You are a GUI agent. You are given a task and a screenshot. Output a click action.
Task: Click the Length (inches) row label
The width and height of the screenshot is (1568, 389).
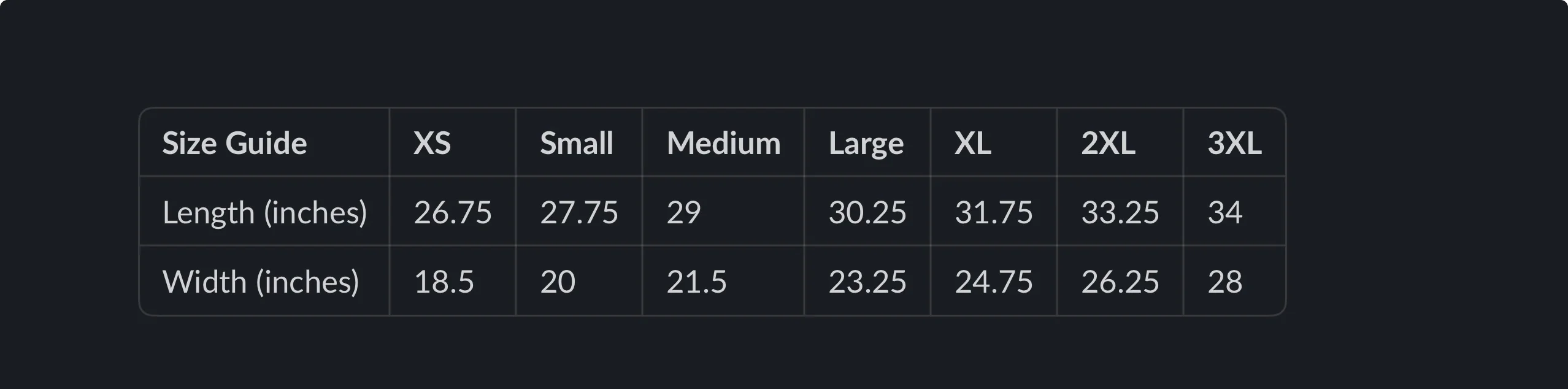pos(264,212)
